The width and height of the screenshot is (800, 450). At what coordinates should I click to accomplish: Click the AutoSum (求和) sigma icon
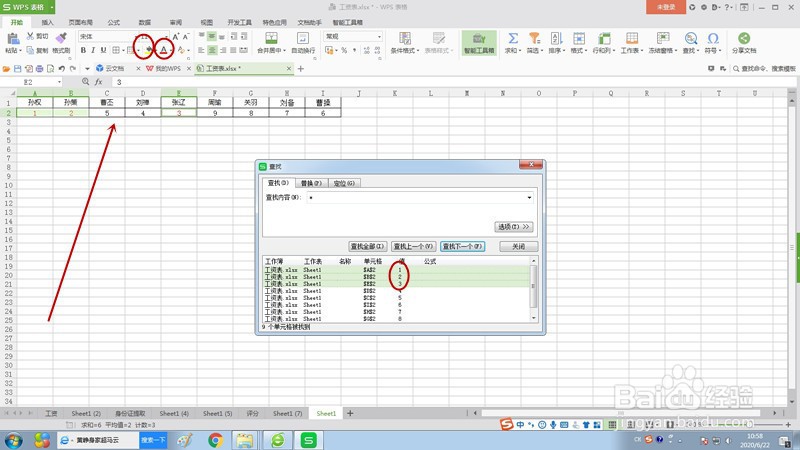coord(513,38)
